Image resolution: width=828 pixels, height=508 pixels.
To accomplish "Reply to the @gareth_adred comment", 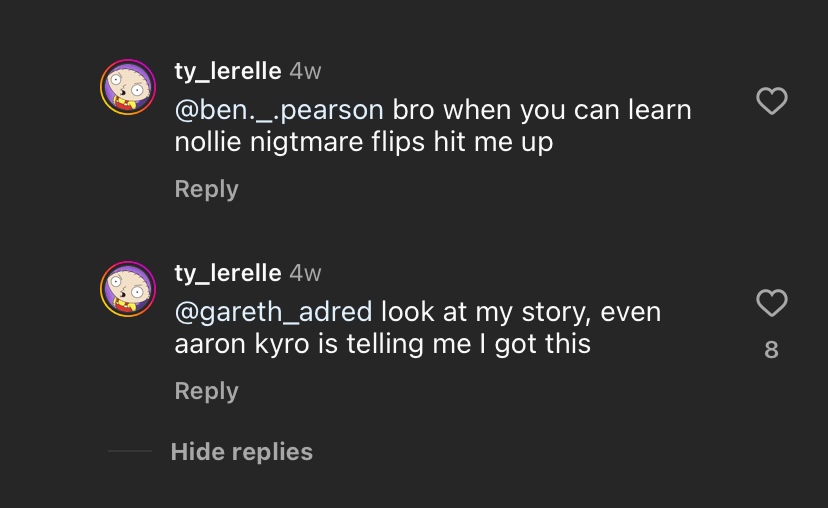I will 206,391.
